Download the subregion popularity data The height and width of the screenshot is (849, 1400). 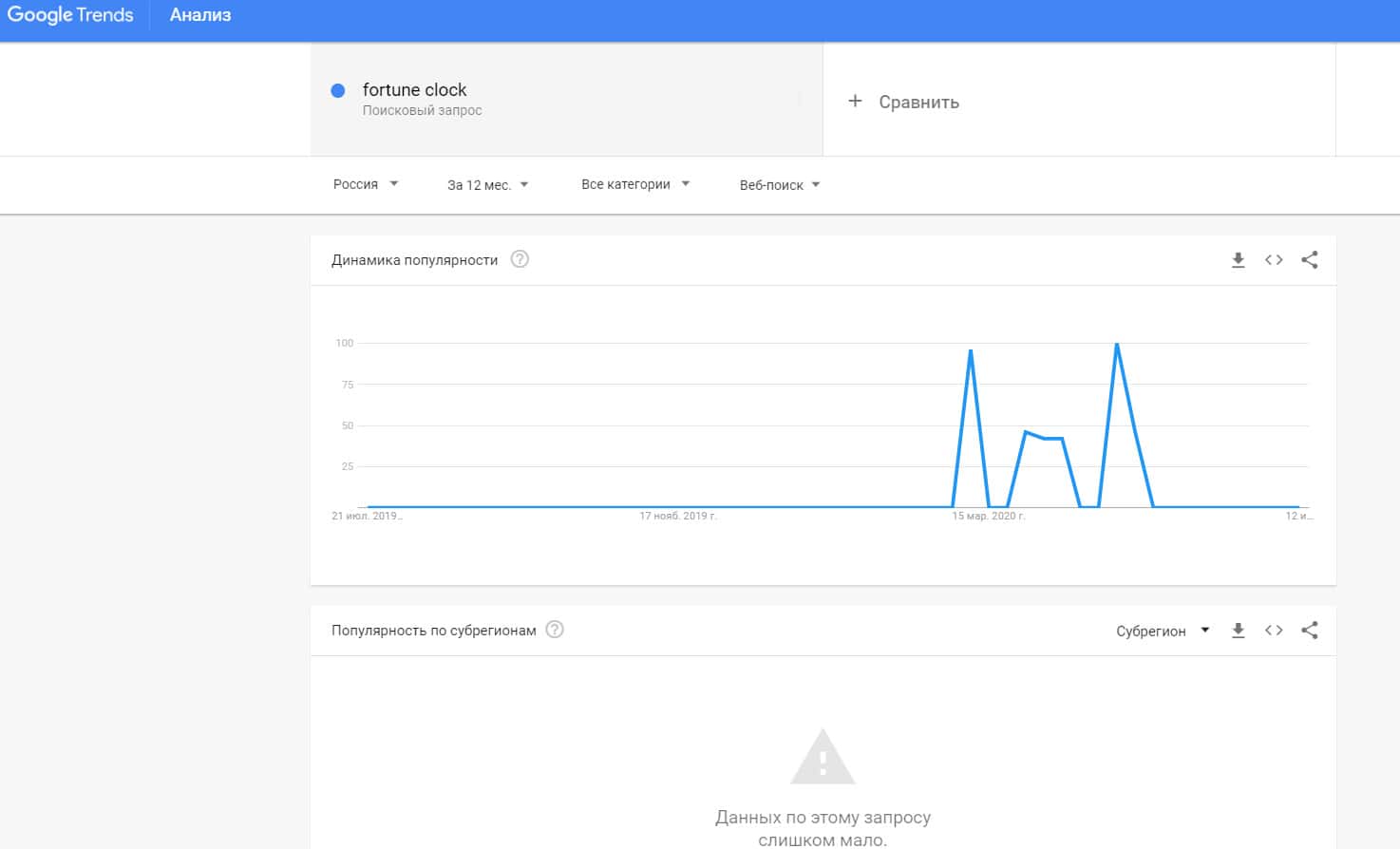click(x=1238, y=631)
